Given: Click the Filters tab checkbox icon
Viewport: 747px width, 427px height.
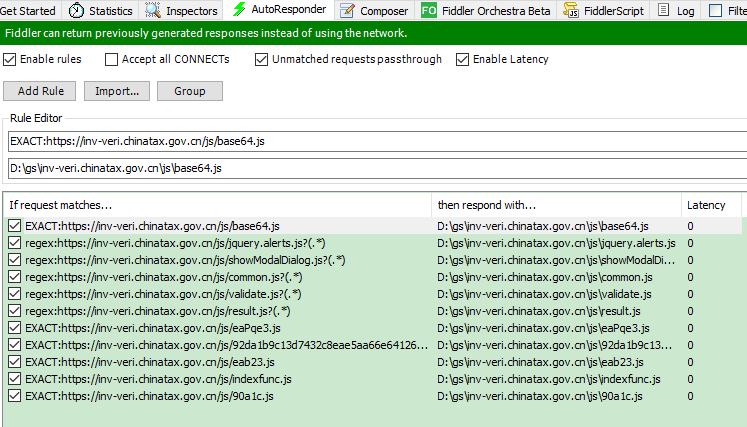Looking at the screenshot, I should click(716, 10).
